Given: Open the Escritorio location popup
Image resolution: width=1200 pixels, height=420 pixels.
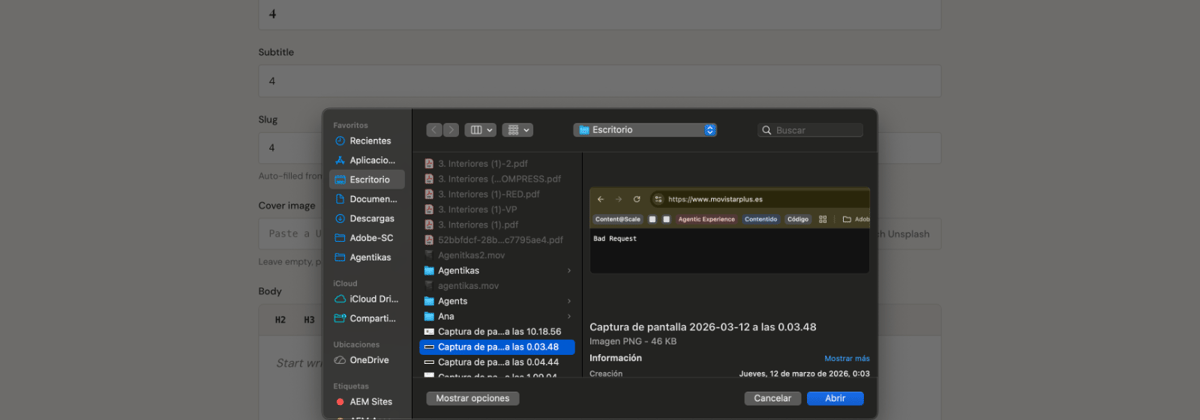Looking at the screenshot, I should coord(645,130).
